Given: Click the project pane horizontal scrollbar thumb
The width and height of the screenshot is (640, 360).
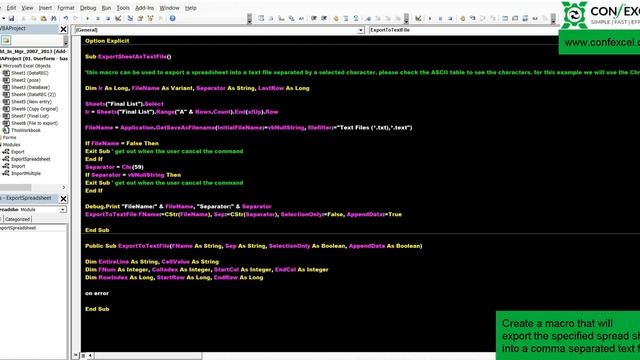Looking at the screenshot, I should [16, 187].
